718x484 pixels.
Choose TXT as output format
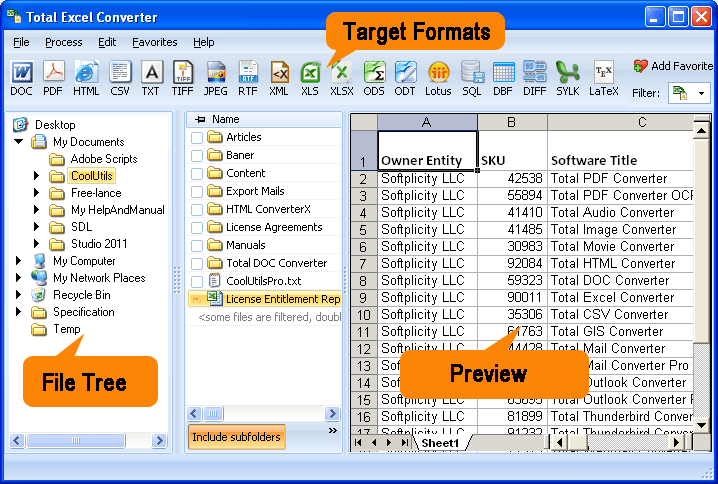[151, 78]
